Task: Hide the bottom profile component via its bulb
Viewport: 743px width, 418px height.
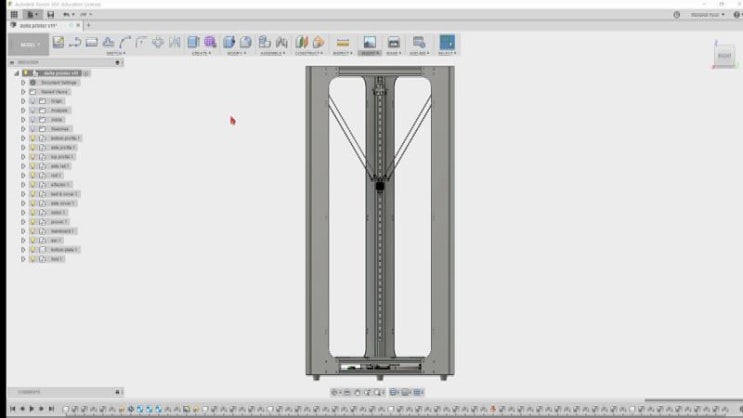Action: click(x=32, y=138)
